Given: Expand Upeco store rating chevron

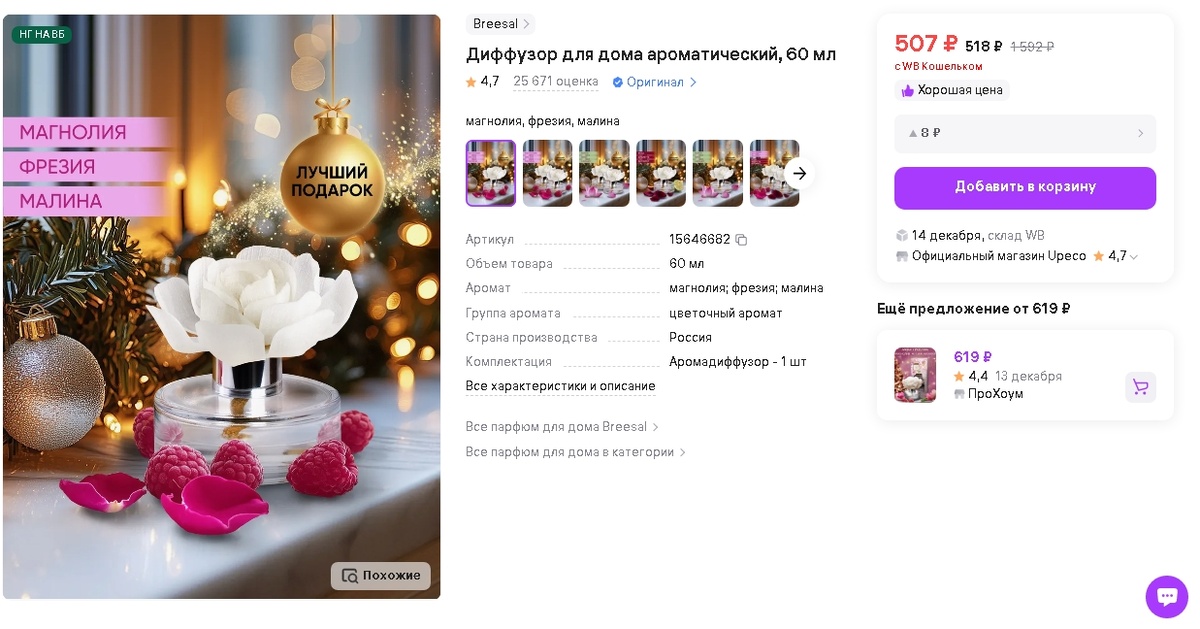Looking at the screenshot, I should 1134,257.
